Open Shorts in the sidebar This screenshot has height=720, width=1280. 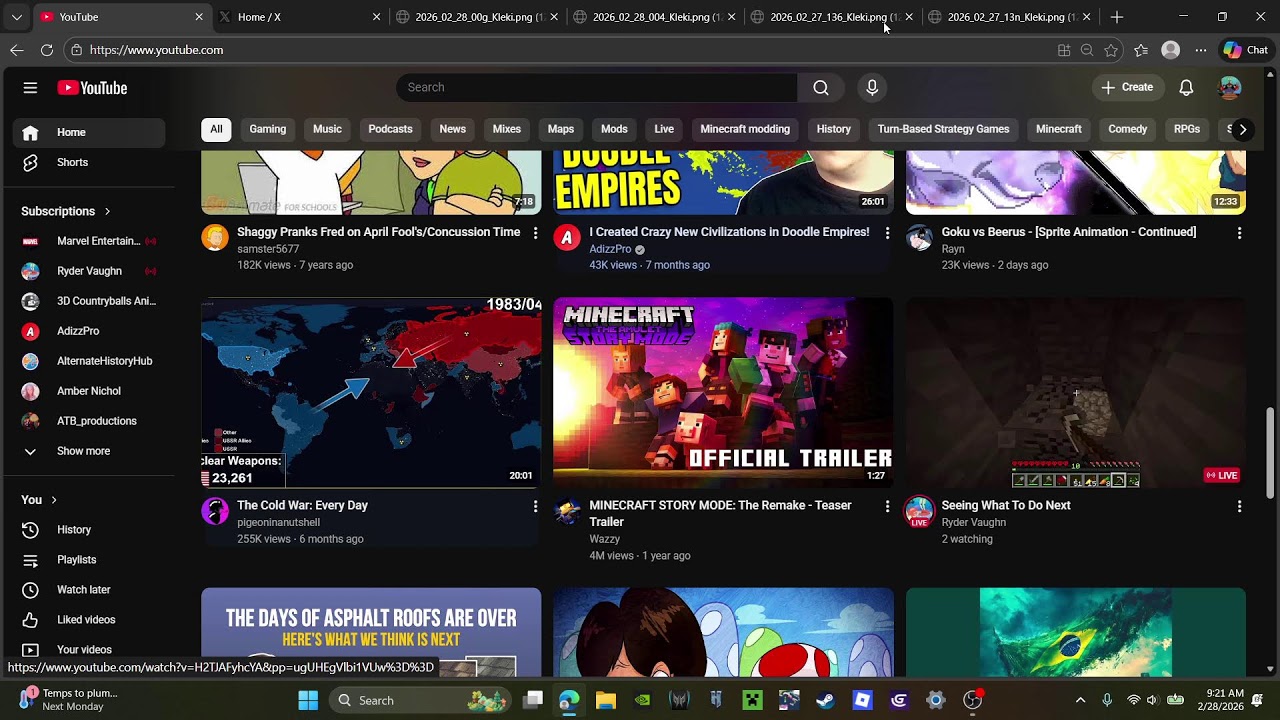[89, 163]
